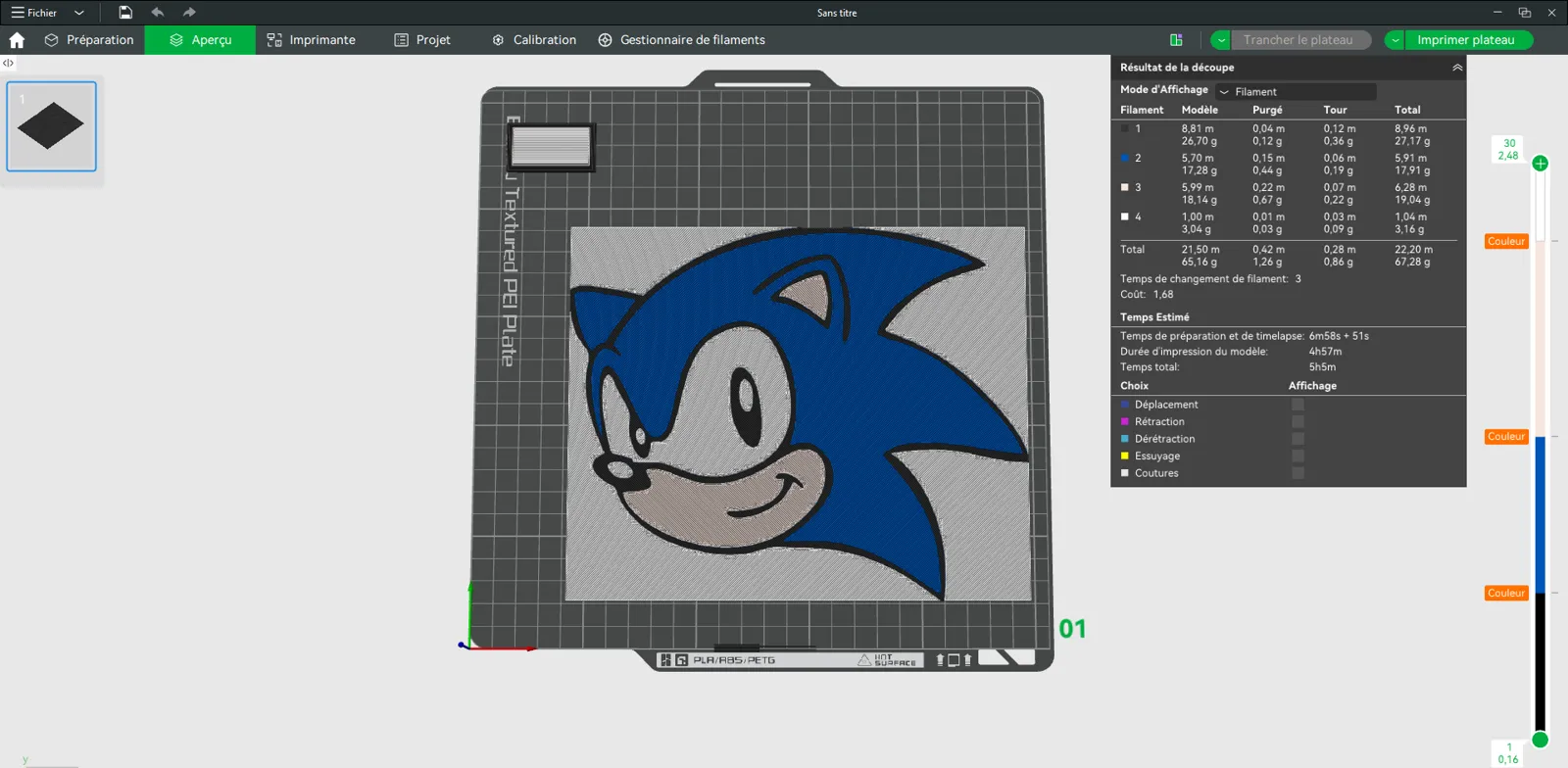Click the green plus handle on layer slider
Screen dimensions: 1568x768
1541,164
